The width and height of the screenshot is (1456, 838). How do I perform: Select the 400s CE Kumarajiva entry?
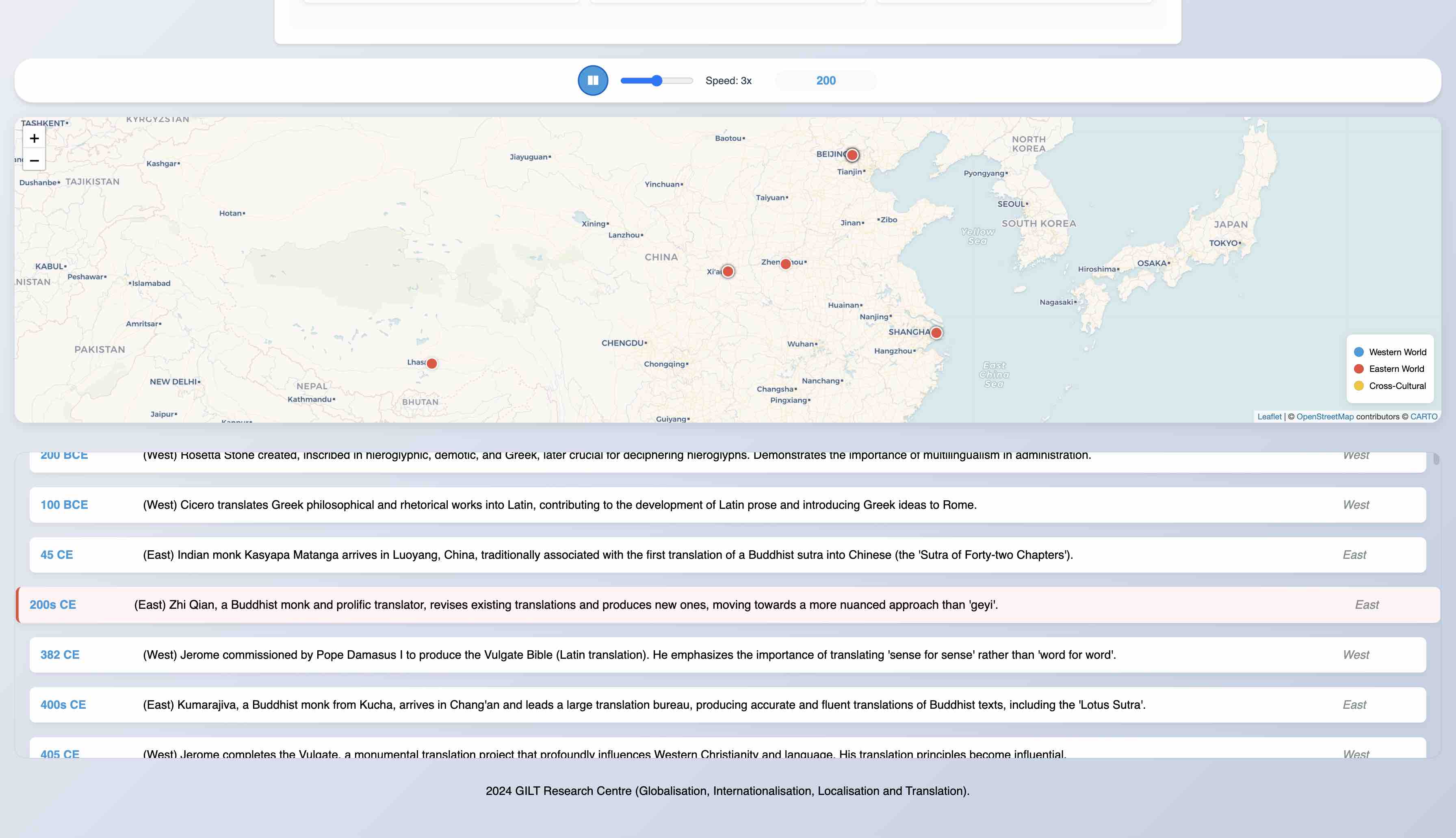tap(728, 705)
